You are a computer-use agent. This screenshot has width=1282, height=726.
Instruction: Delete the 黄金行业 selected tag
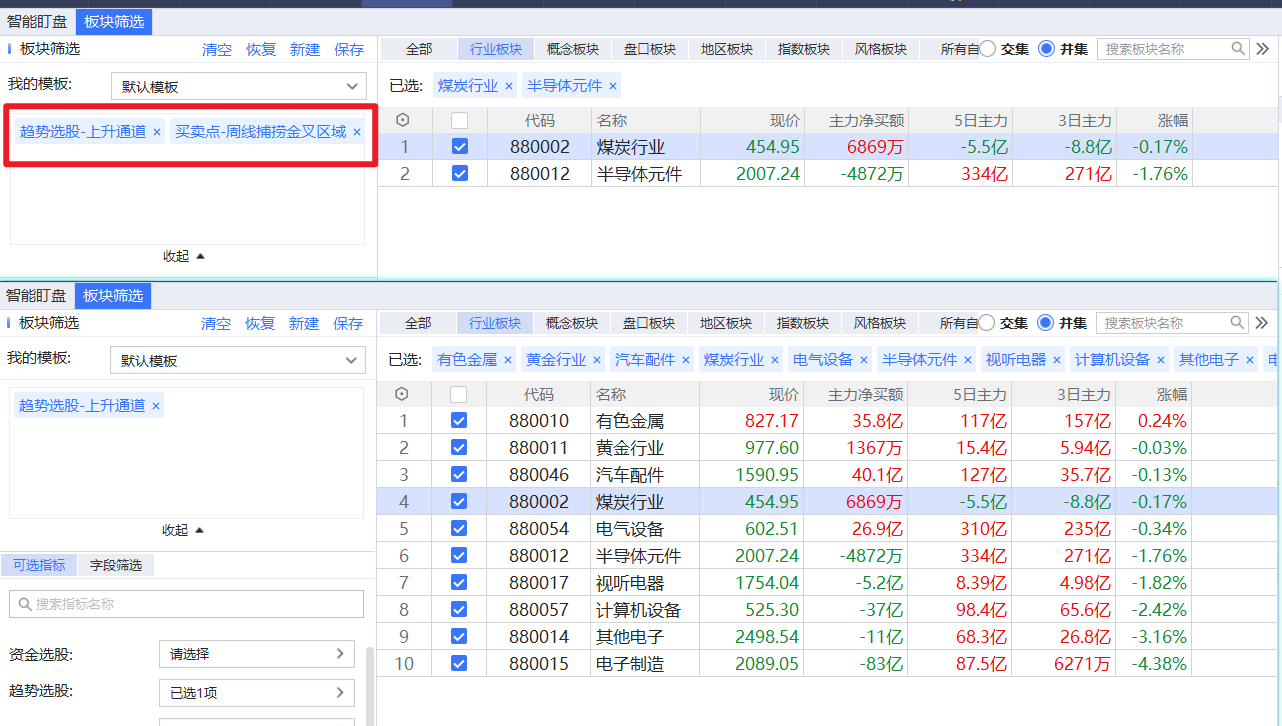tap(597, 360)
